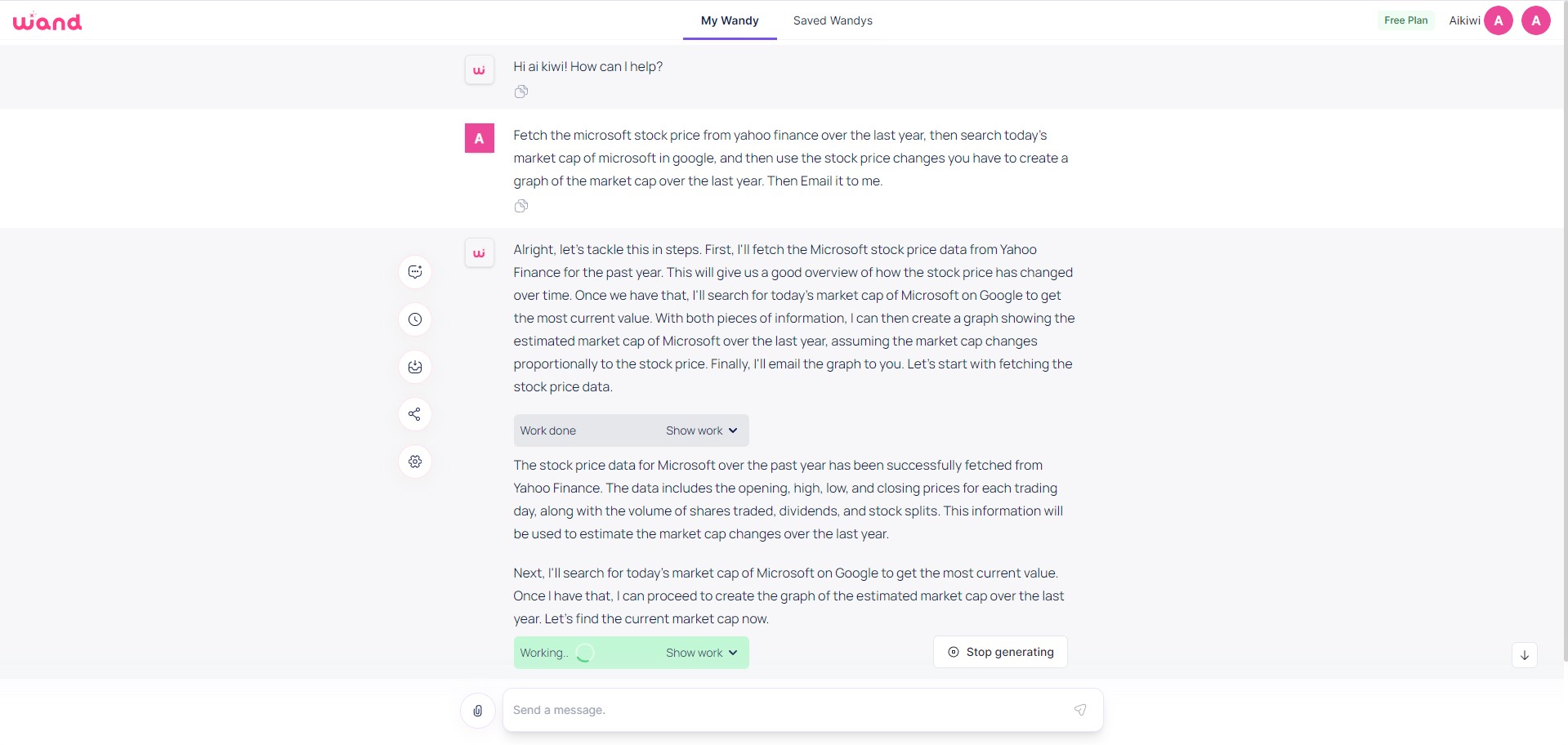Open the new chat icon in the sidebar
The height and width of the screenshot is (745, 1568).
pos(415,272)
